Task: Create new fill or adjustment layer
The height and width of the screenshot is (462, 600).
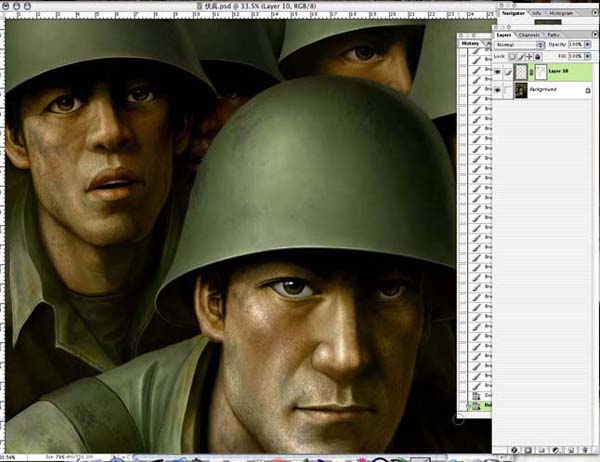Action: 556,451
